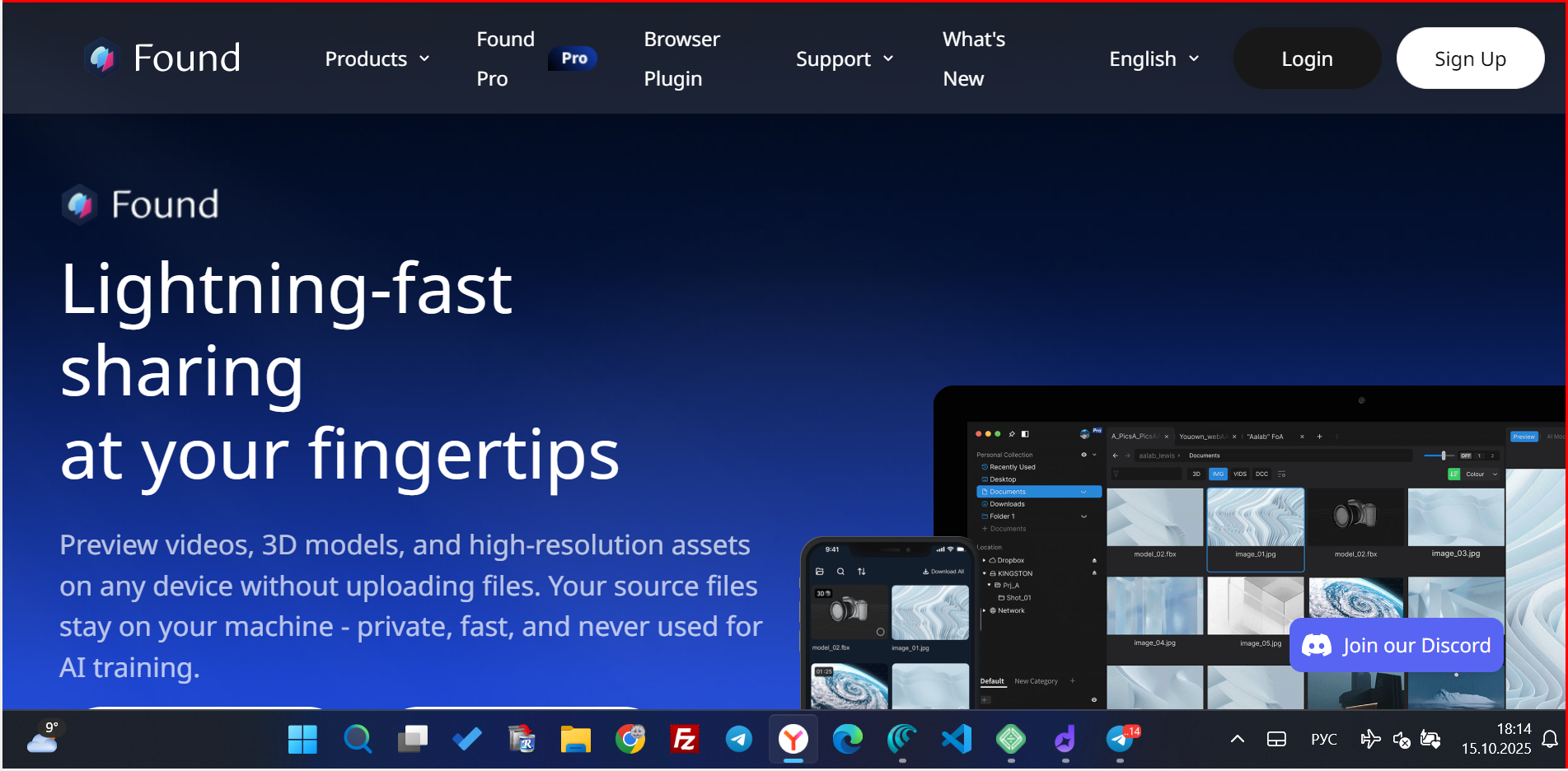Open FileZilla from the taskbar
The height and width of the screenshot is (771, 1568).
pos(685,739)
